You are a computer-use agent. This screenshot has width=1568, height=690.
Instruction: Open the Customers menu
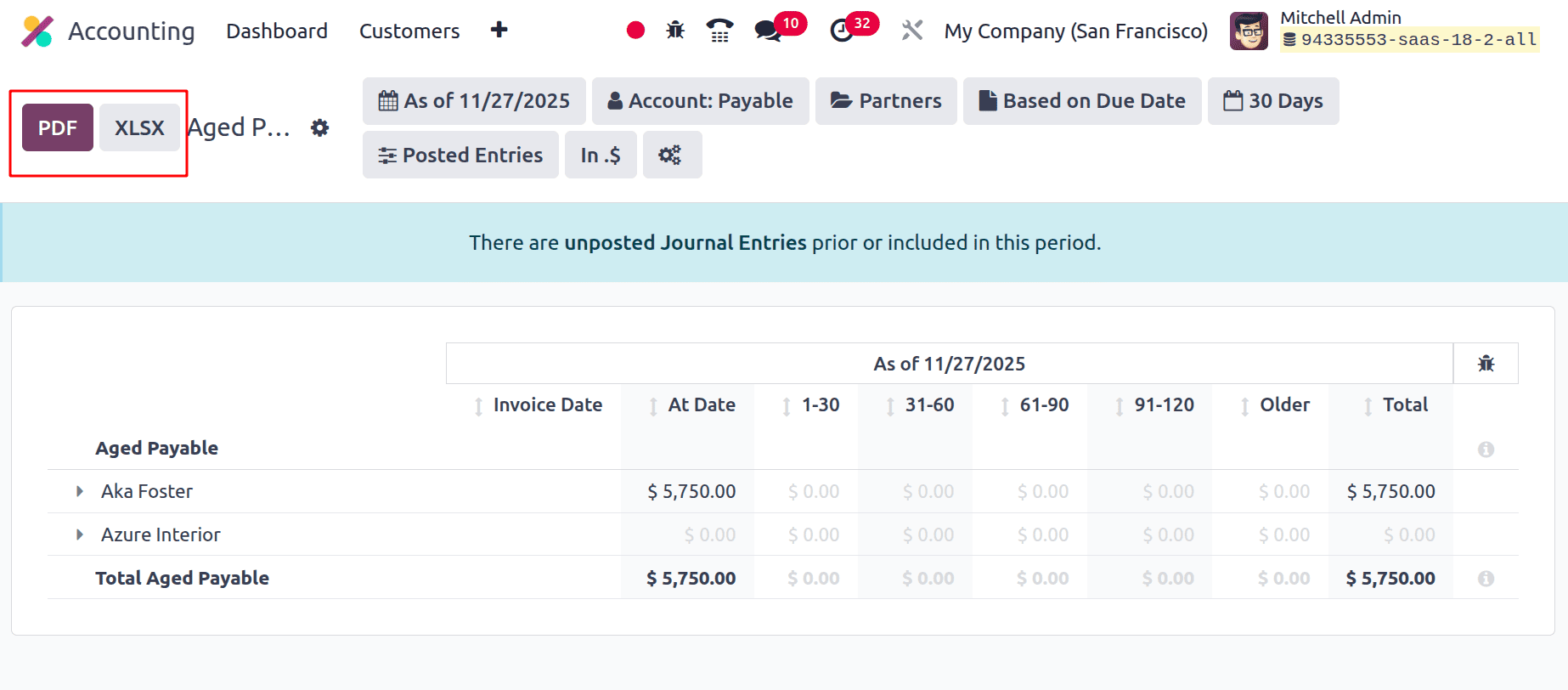(409, 31)
